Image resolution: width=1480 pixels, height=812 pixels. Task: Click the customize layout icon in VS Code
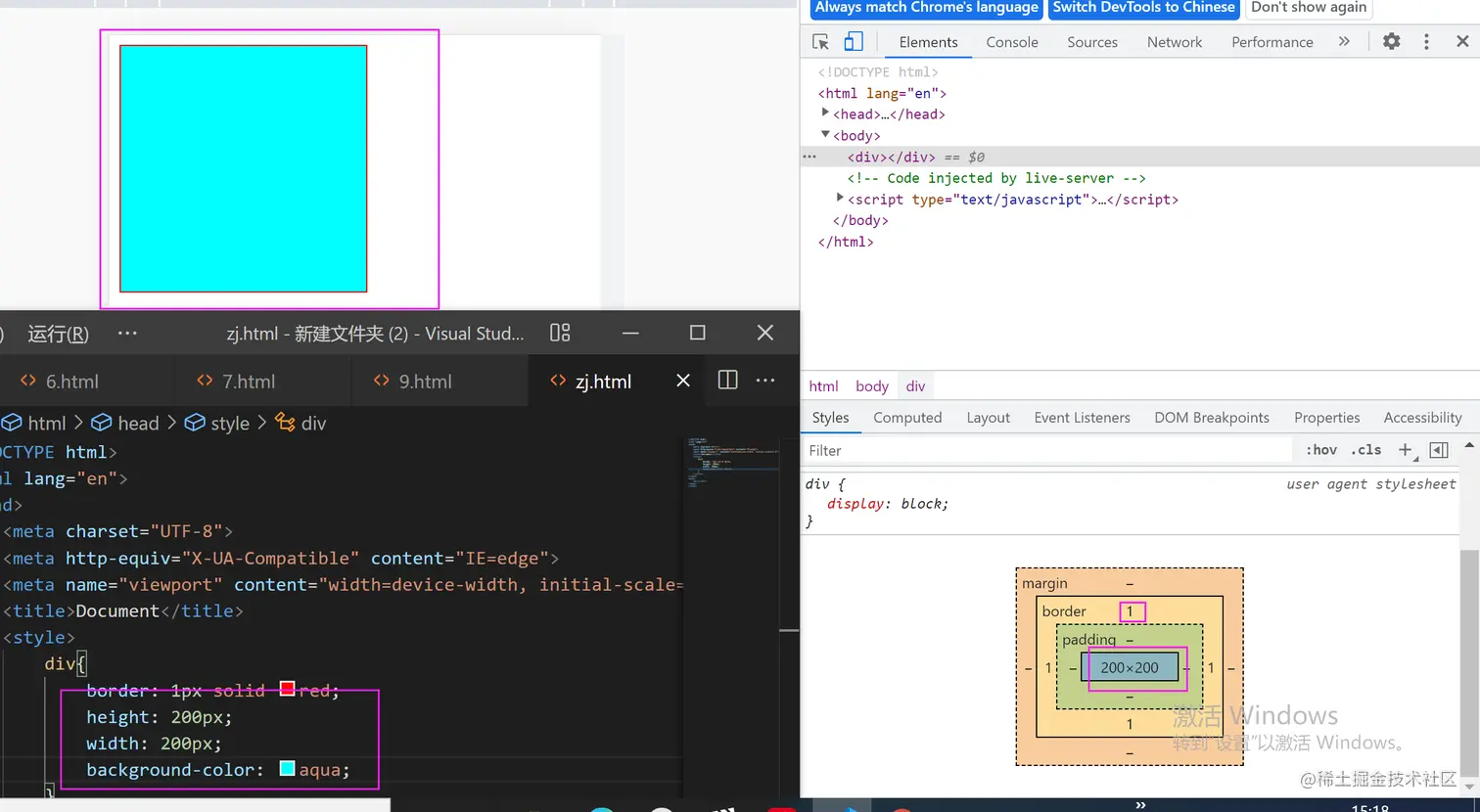coord(560,333)
